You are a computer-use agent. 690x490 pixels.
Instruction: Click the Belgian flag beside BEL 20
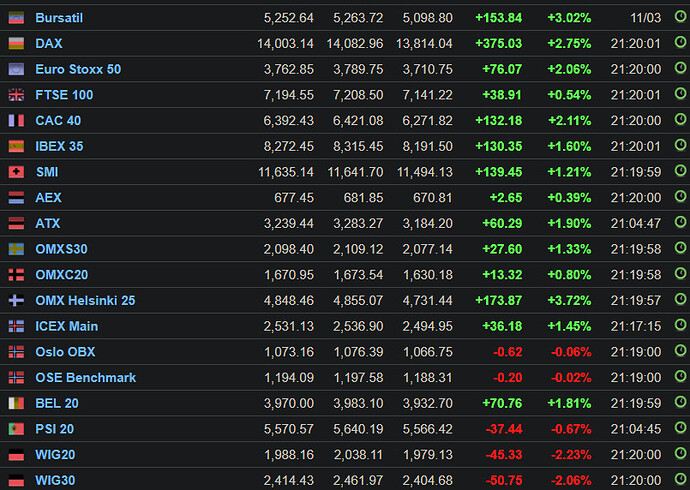click(16, 403)
